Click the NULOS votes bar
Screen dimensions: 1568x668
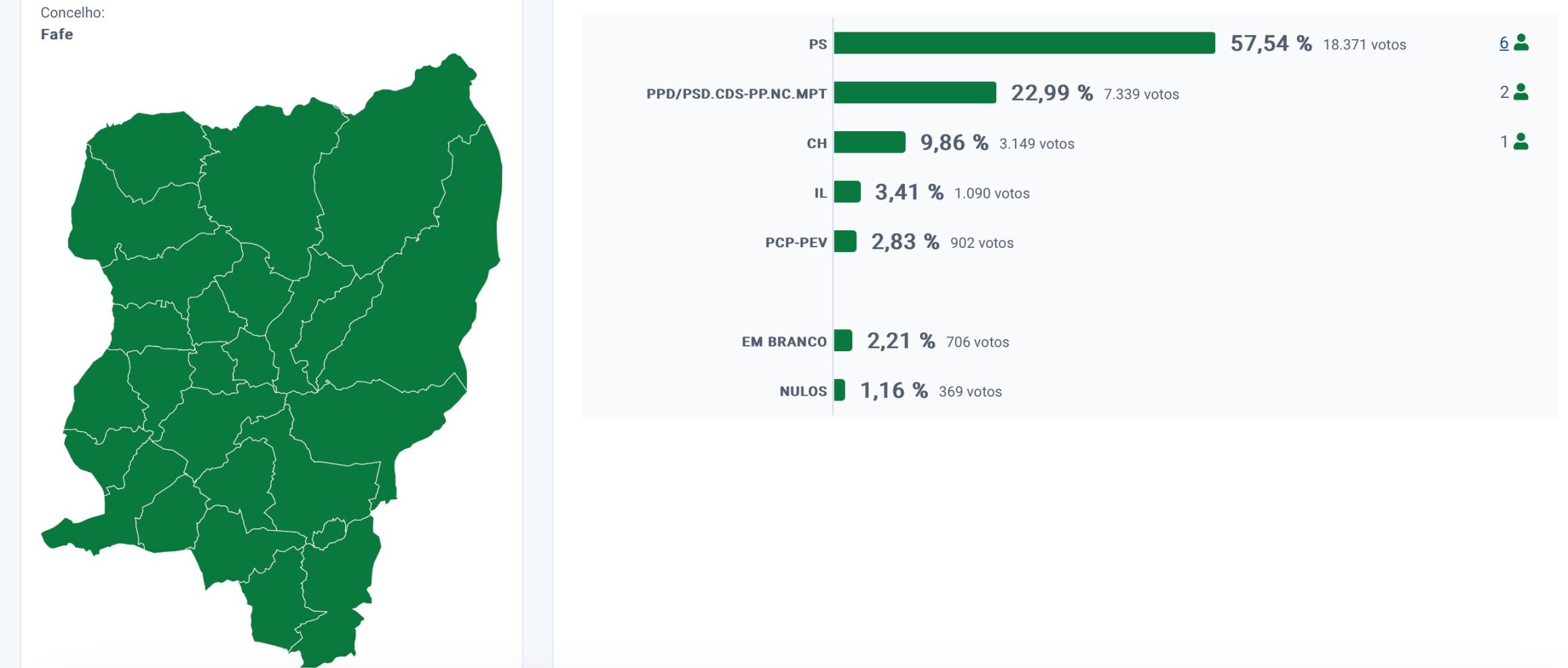click(839, 390)
